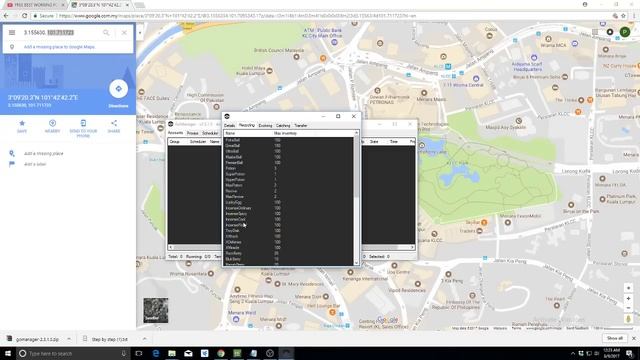Click 'Add a label'
The image size is (640, 360).
pos(35,164)
